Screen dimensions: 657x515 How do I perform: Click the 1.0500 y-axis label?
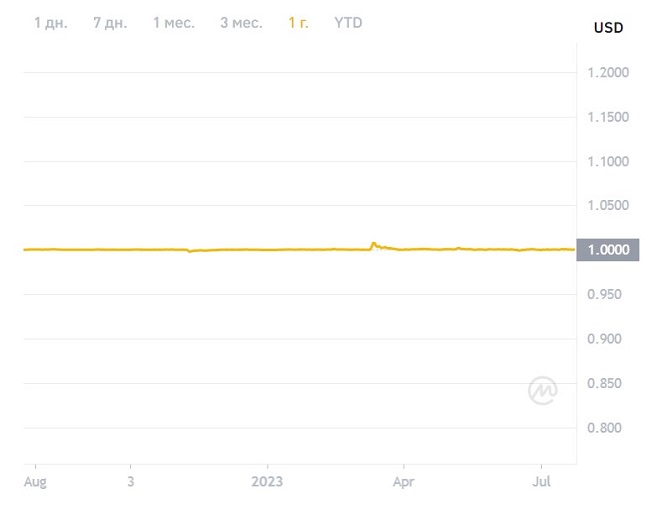608,206
